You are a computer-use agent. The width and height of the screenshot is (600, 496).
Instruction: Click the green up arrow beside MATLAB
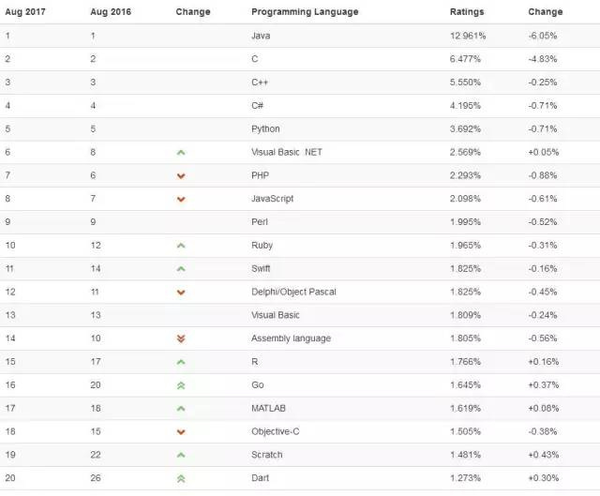(x=181, y=408)
